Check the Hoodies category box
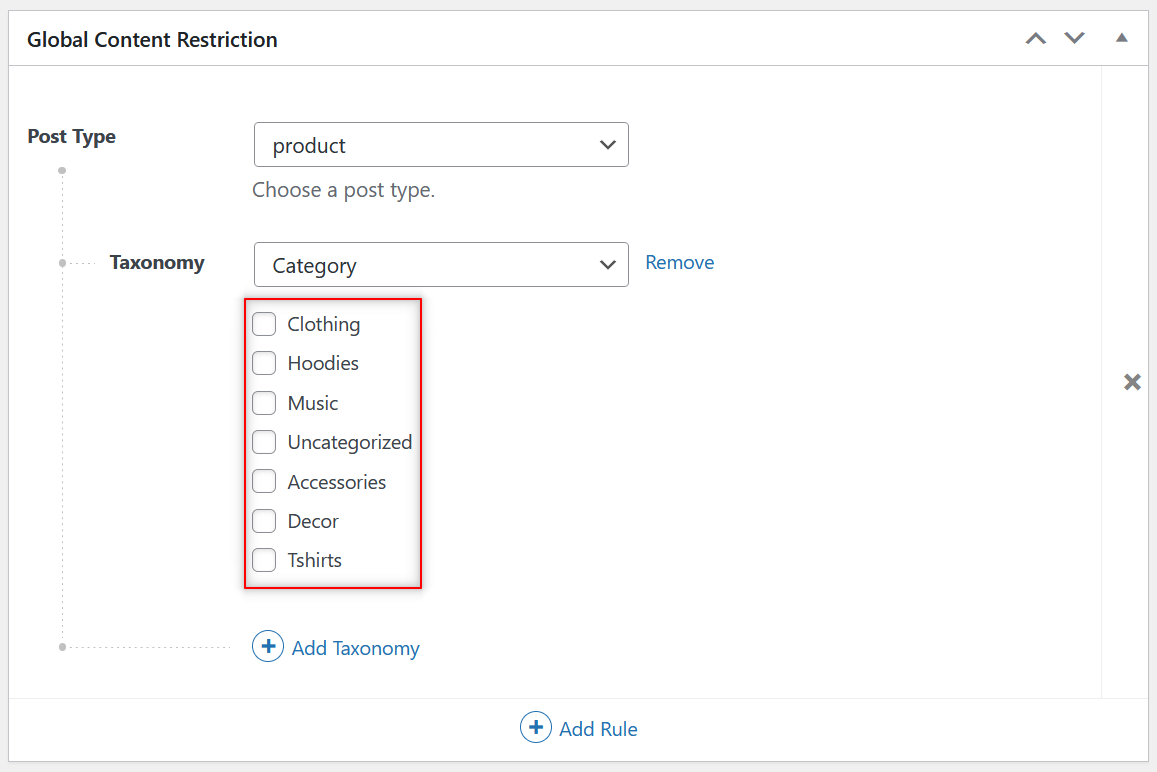Viewport: 1157px width, 772px height. pyautogui.click(x=264, y=363)
